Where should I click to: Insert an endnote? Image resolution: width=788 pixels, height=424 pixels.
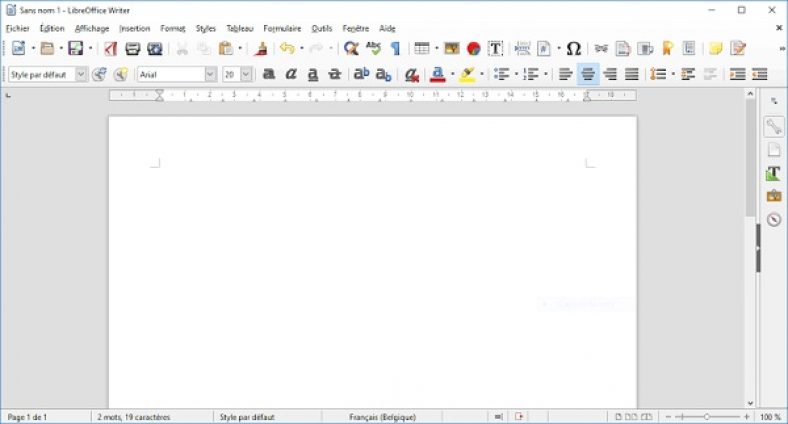pyautogui.click(x=645, y=48)
